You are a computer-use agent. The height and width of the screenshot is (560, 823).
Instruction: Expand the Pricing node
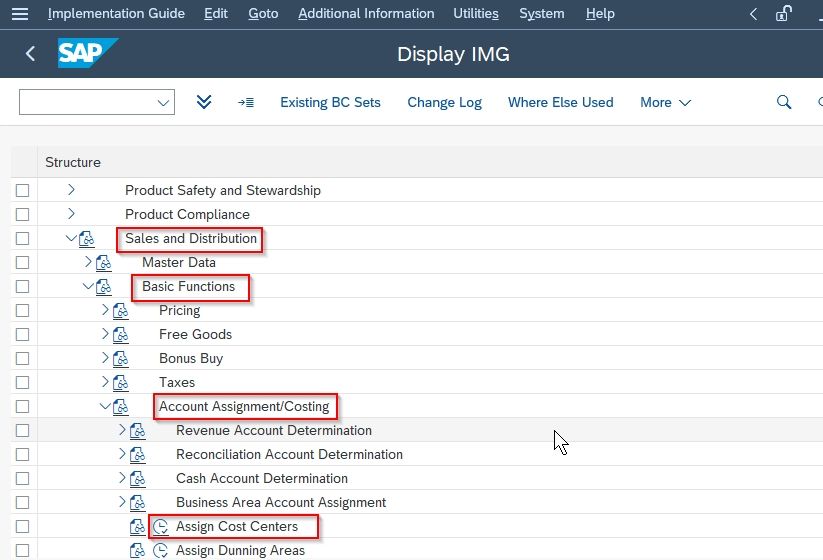pyautogui.click(x=105, y=310)
